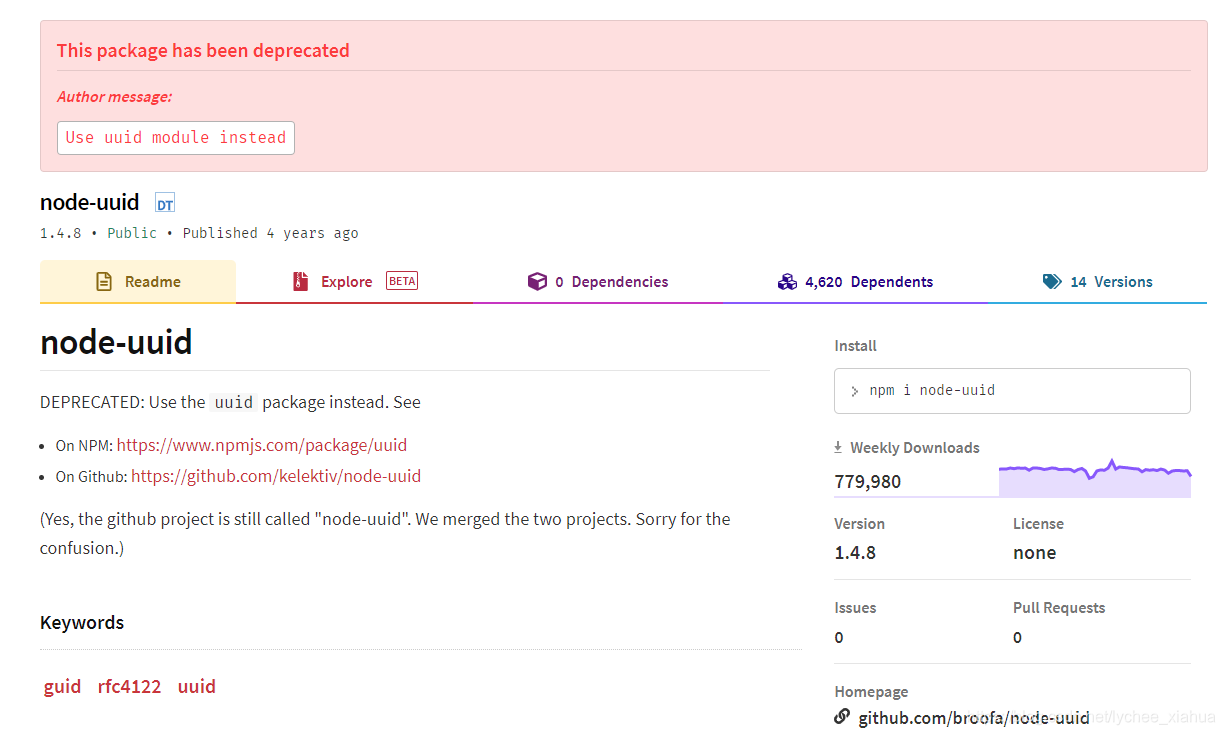Click the DT TypeScript definitions icon
This screenshot has height=735, width=1225.
click(165, 204)
